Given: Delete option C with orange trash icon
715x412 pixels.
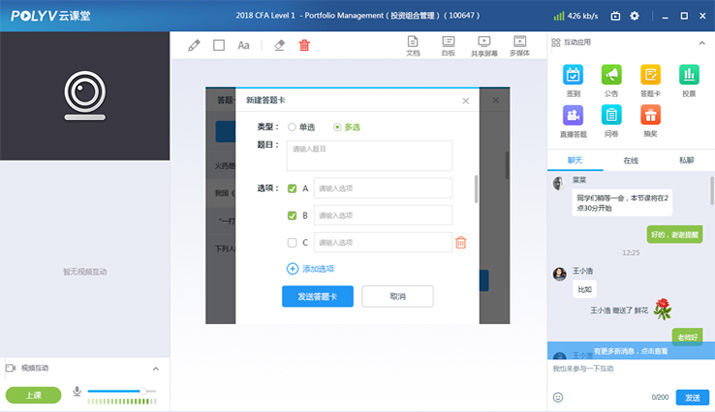Looking at the screenshot, I should (461, 242).
